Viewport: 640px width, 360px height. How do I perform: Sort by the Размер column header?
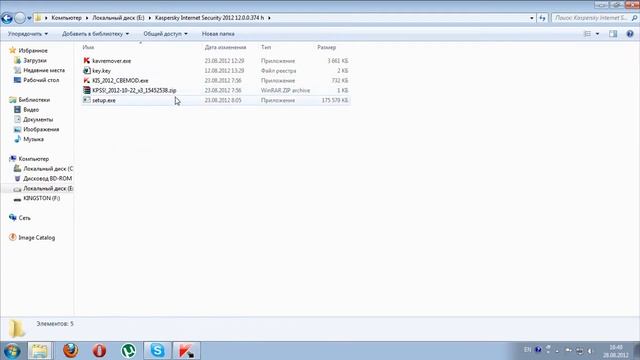point(327,47)
